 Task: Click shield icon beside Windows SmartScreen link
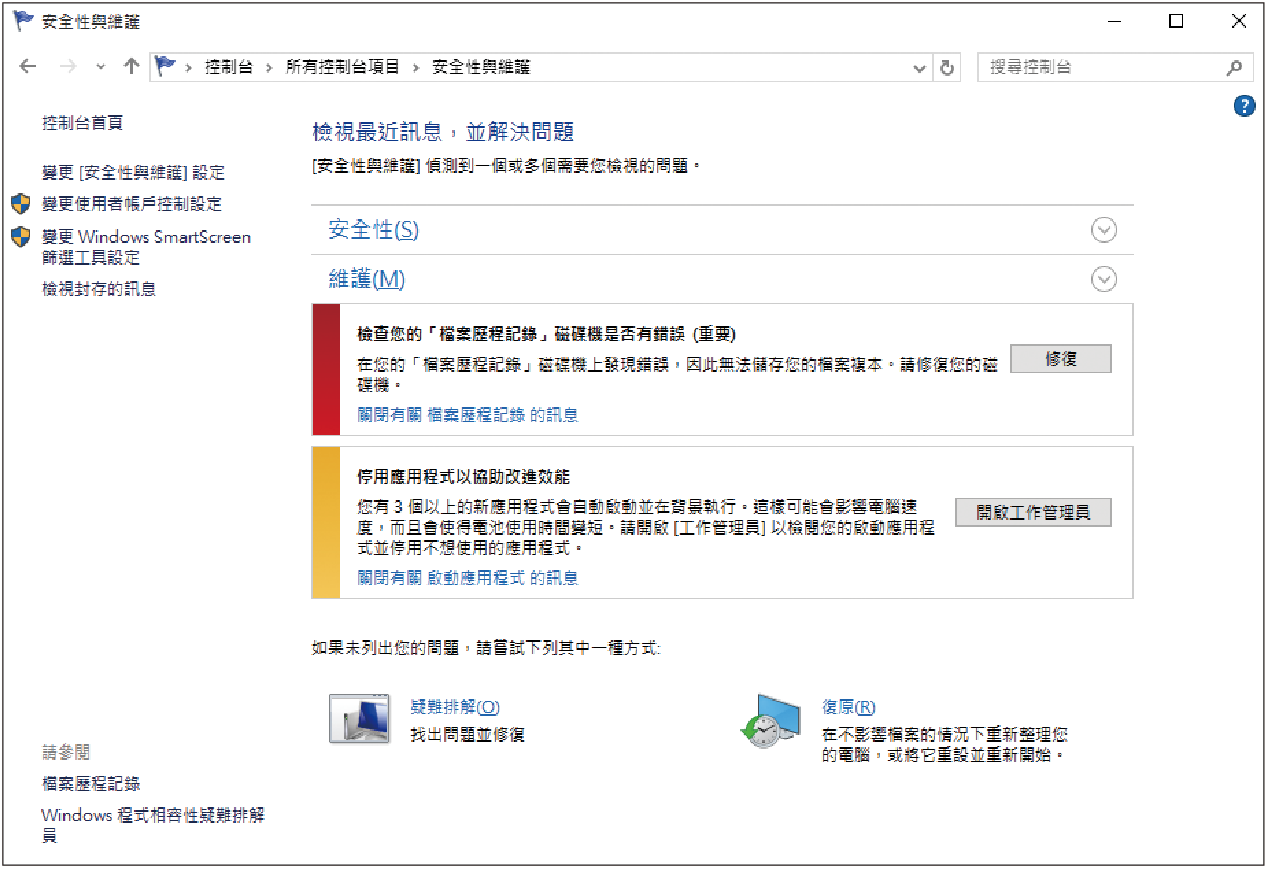(x=22, y=237)
